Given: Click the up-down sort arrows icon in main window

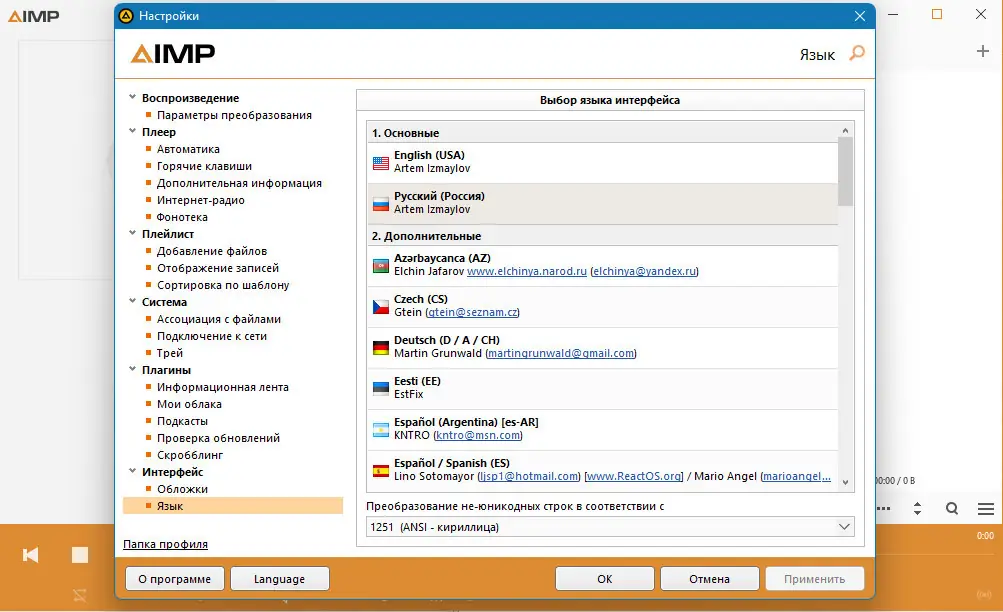Looking at the screenshot, I should (917, 508).
